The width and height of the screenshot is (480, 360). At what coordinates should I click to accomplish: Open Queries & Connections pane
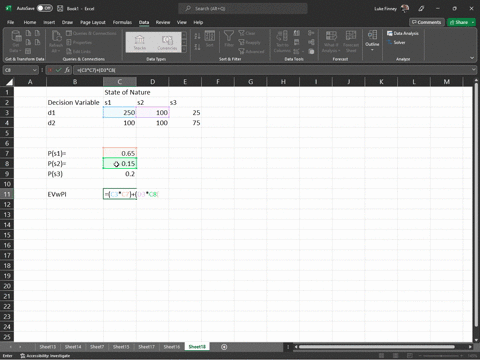(x=91, y=33)
